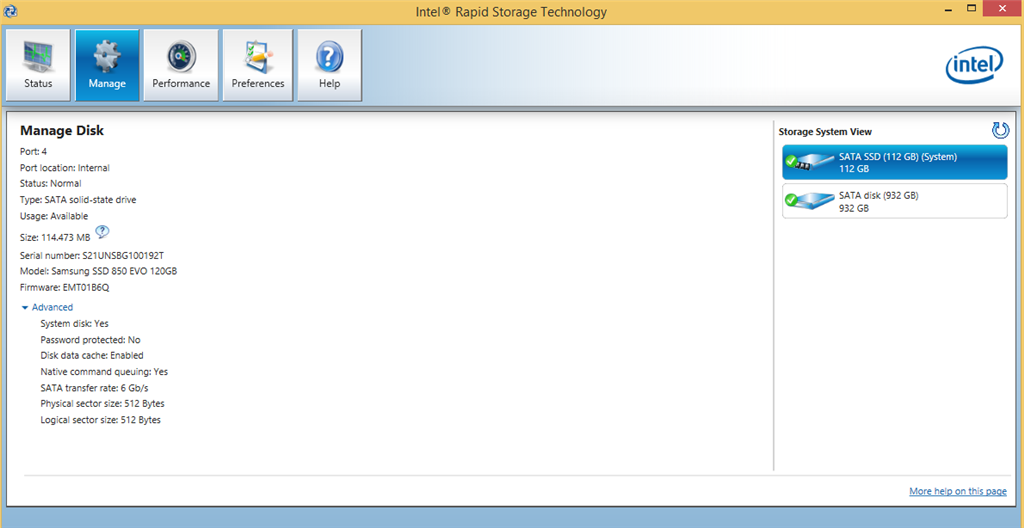This screenshot has width=1024, height=528.
Task: Open the Preferences tab
Action: tap(258, 65)
